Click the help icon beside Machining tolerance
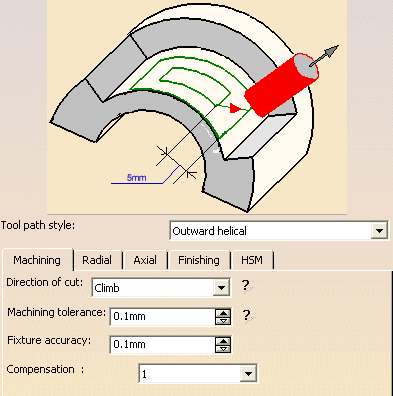393x396 pixels. pos(247,316)
